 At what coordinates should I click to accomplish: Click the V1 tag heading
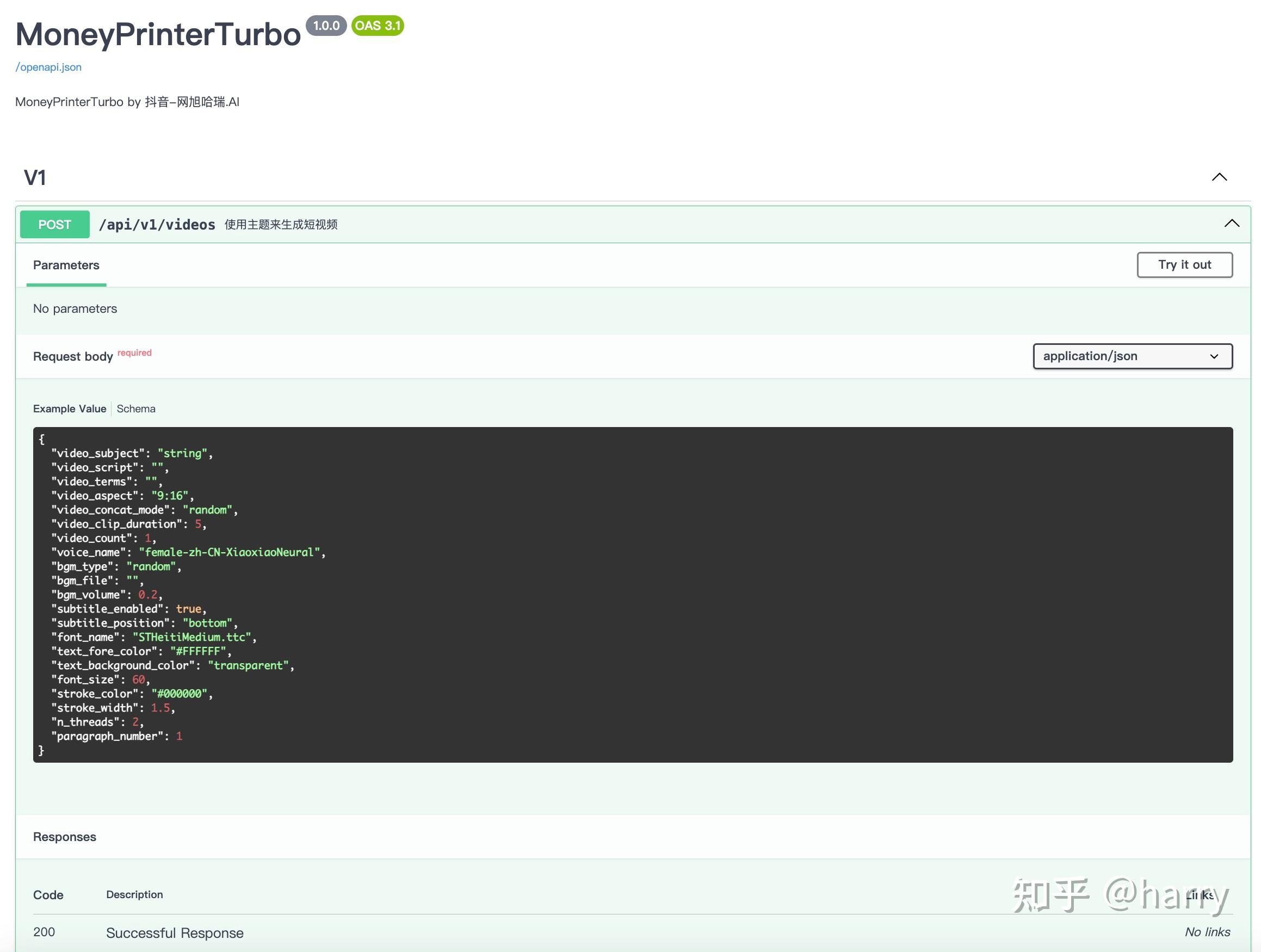35,178
